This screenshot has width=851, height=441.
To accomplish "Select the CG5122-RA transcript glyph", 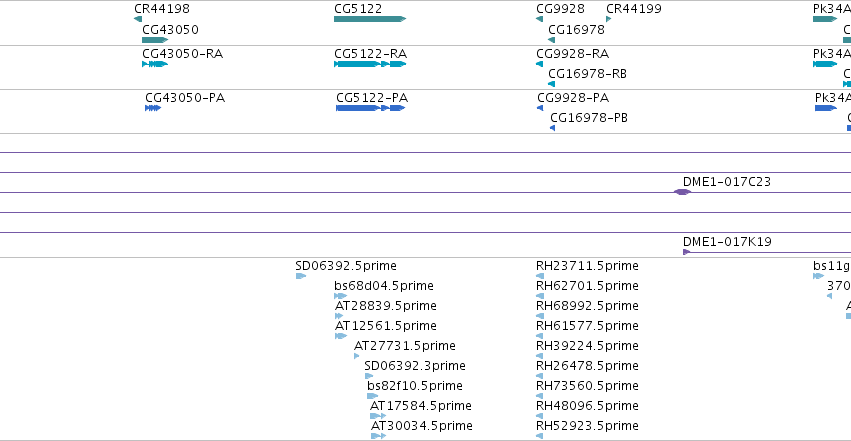I will [x=370, y=64].
